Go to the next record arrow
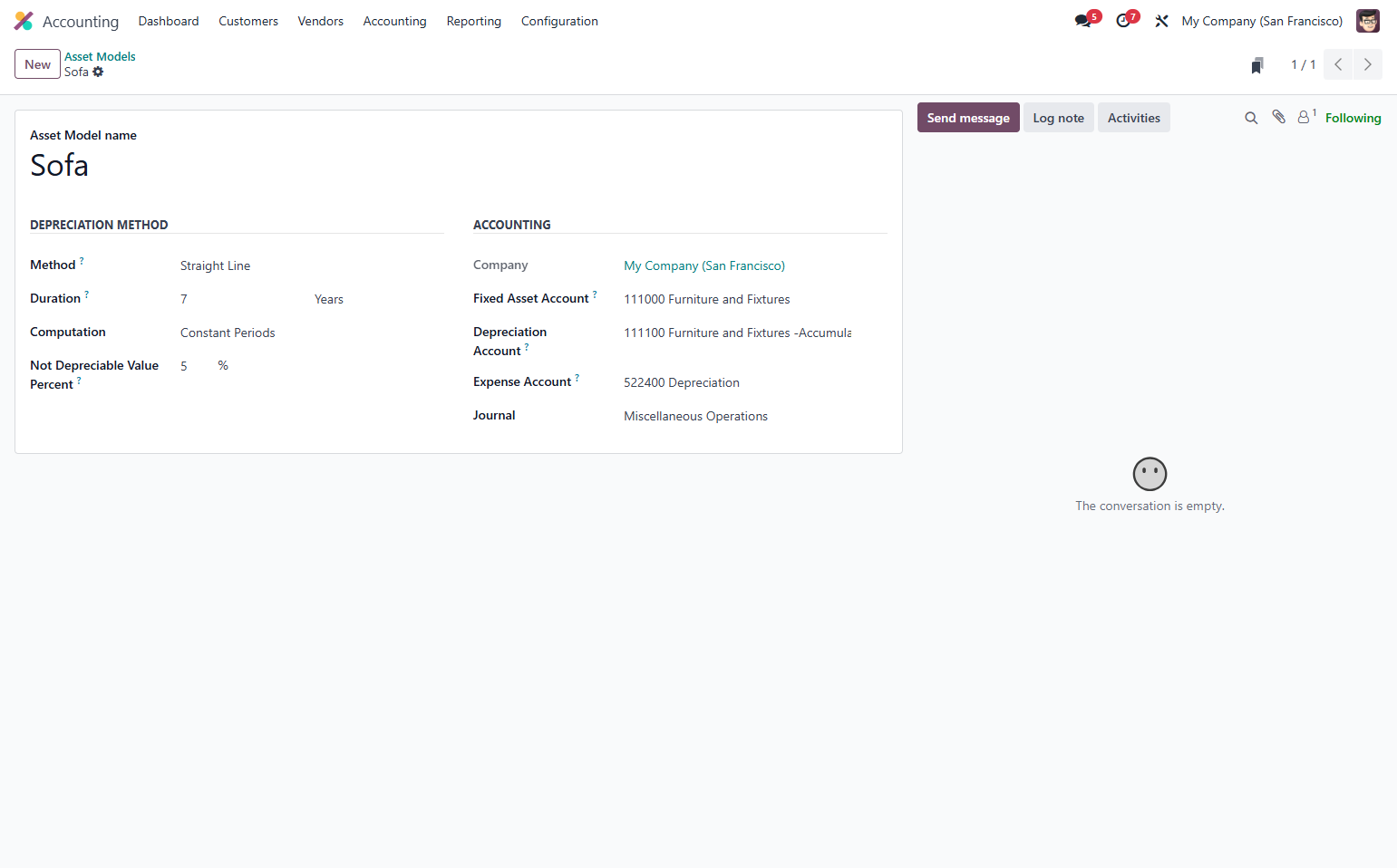Viewport: 1397px width, 868px height. click(x=1368, y=64)
